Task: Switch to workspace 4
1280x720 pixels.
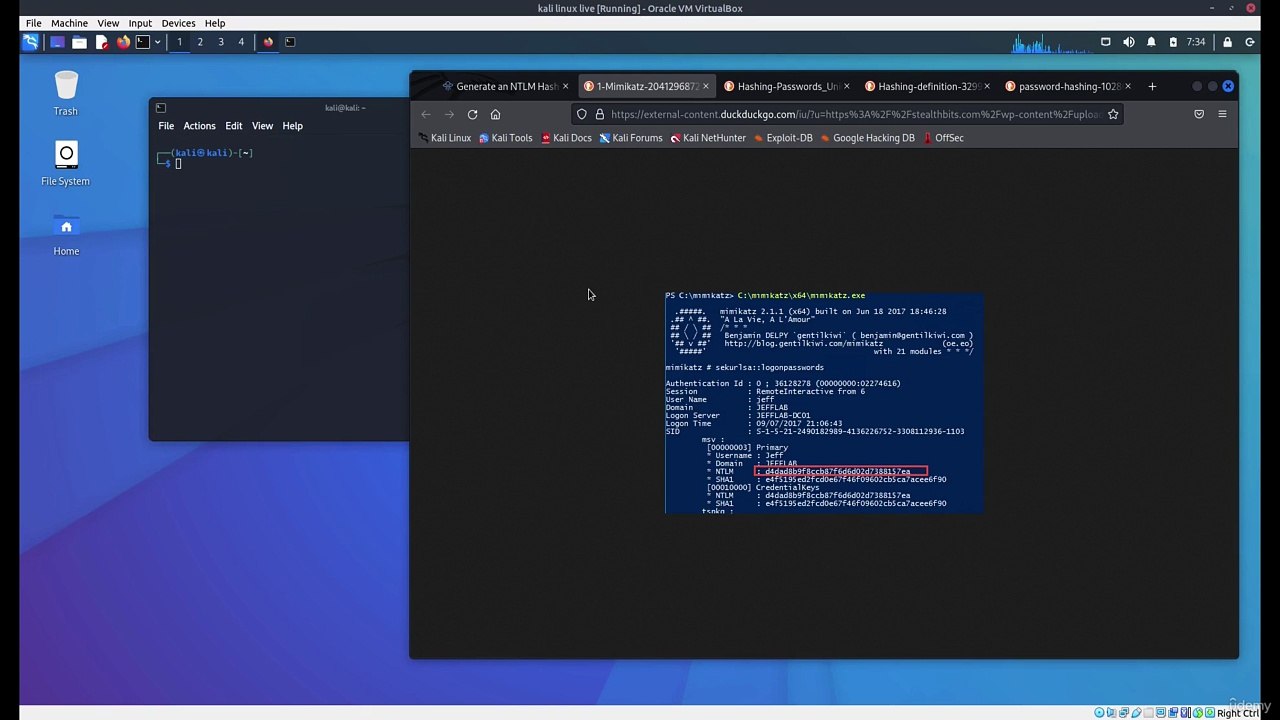Action: 241,42
